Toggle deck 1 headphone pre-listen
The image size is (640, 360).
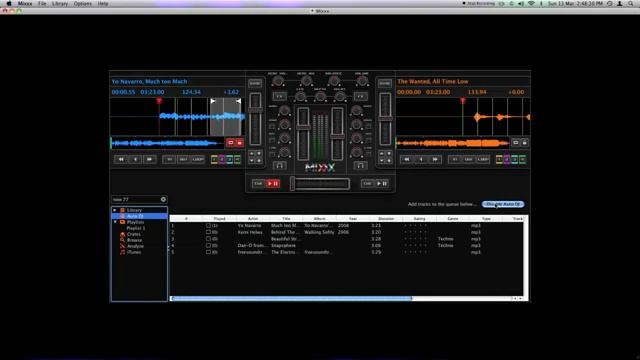[x=279, y=165]
